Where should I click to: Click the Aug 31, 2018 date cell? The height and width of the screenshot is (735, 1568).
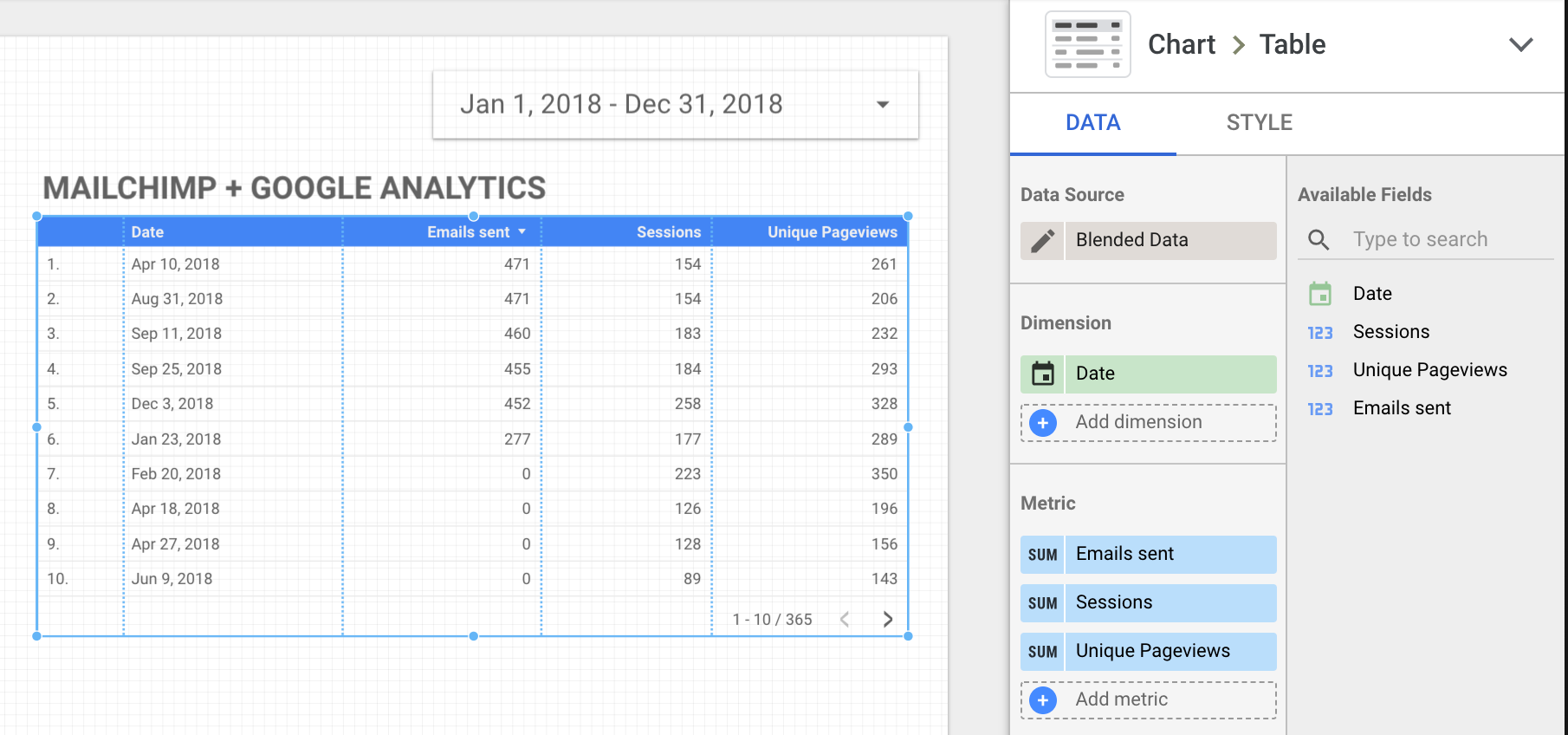point(177,299)
